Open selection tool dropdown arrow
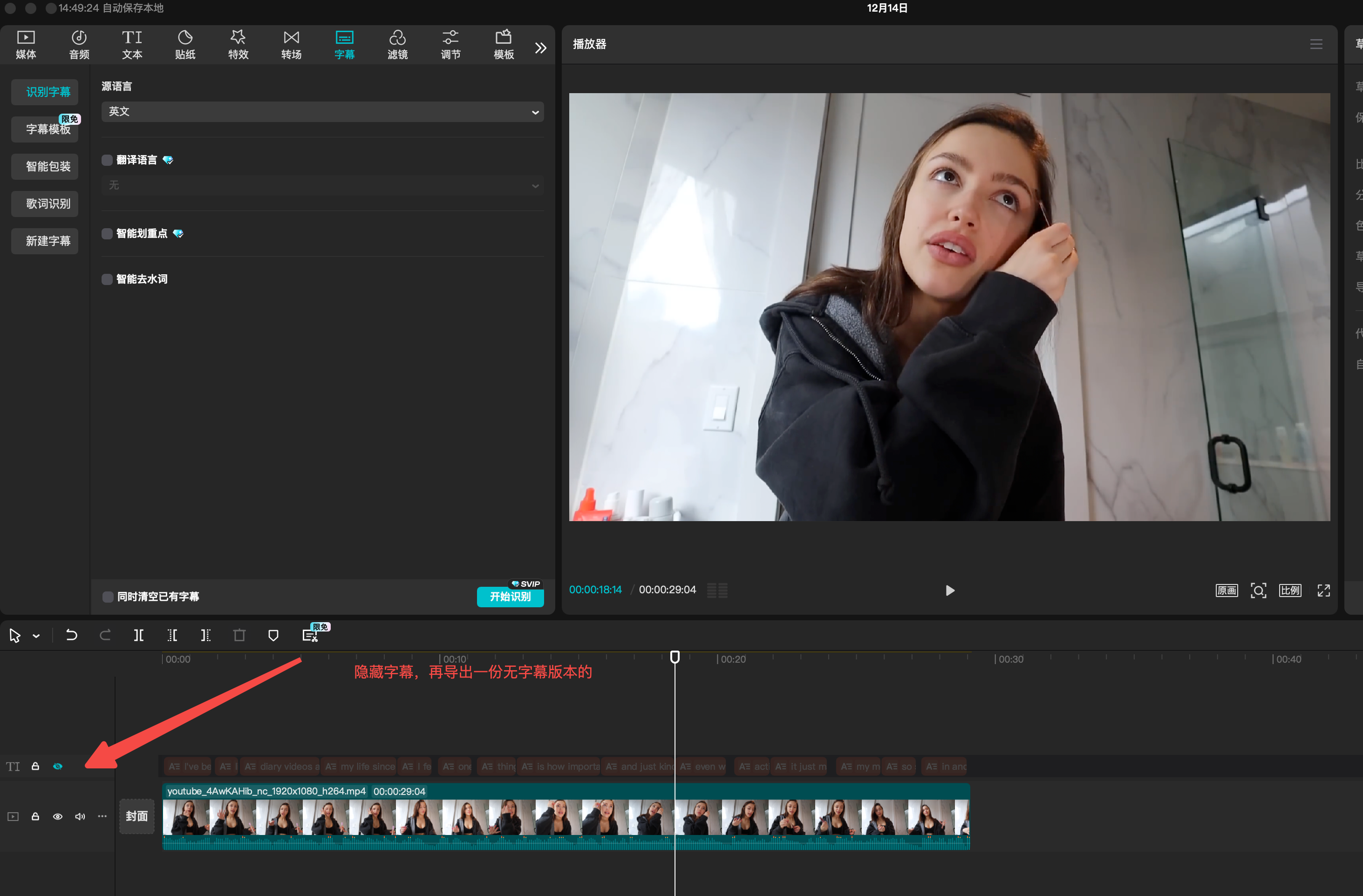Screen dimensions: 1363x896 [x=36, y=636]
